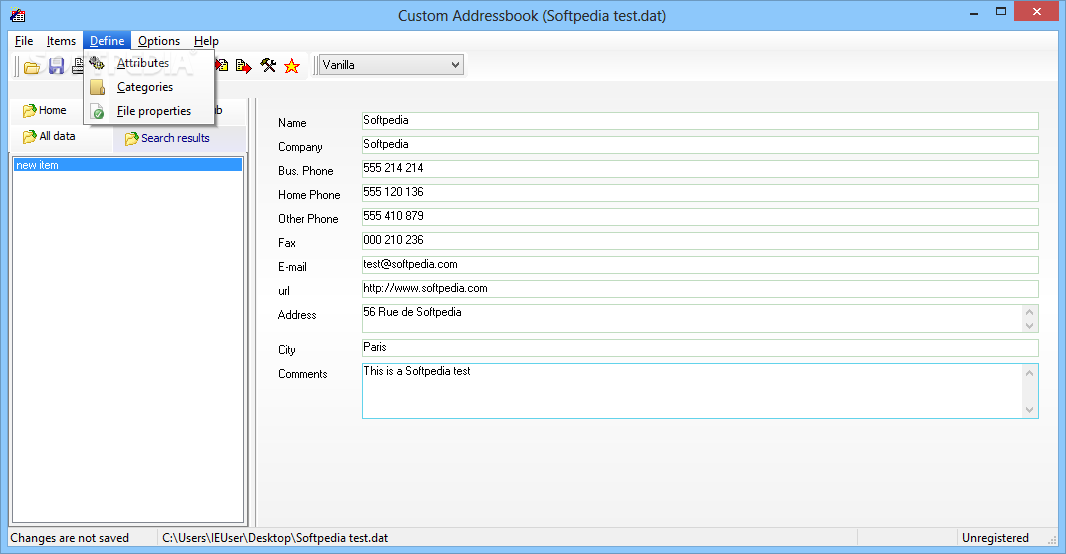Switch to the All data tab
Viewport: 1066px width, 554px height.
pos(49,136)
